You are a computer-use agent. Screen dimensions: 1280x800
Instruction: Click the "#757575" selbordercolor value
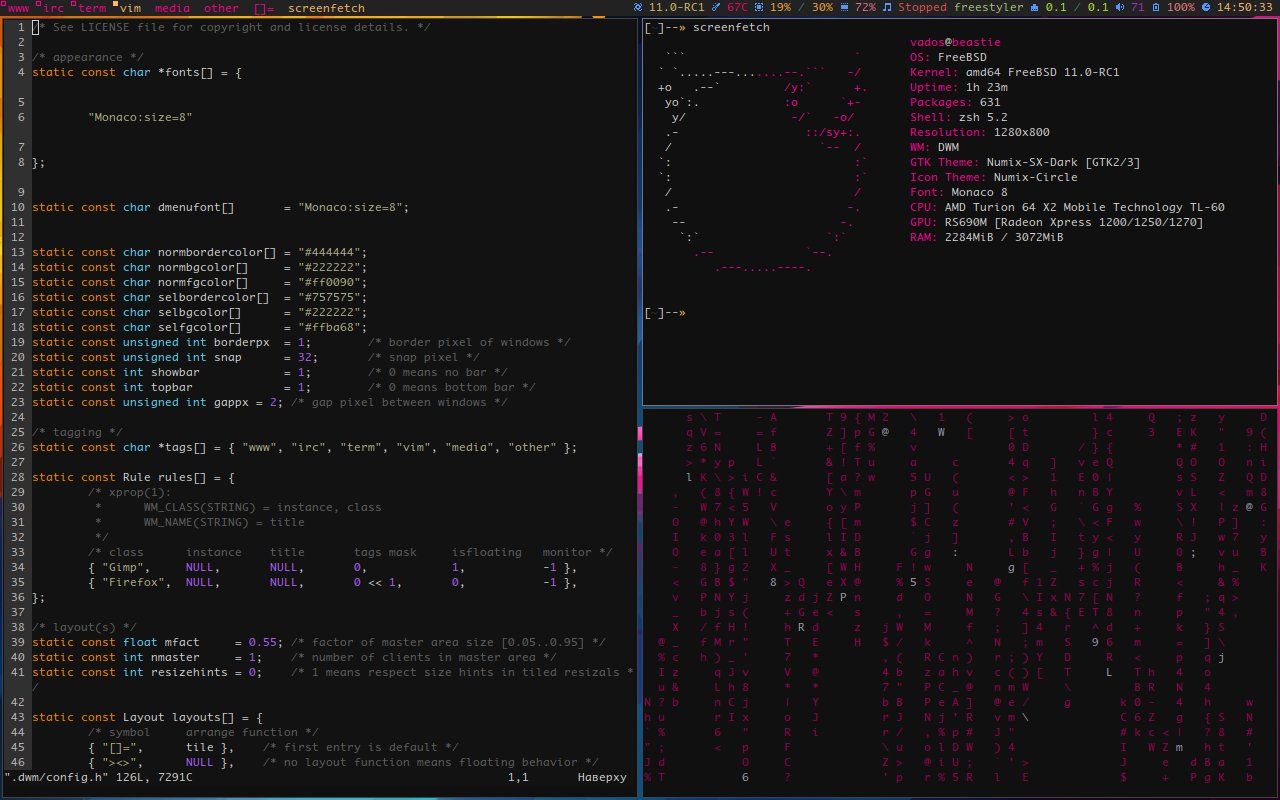tap(332, 297)
